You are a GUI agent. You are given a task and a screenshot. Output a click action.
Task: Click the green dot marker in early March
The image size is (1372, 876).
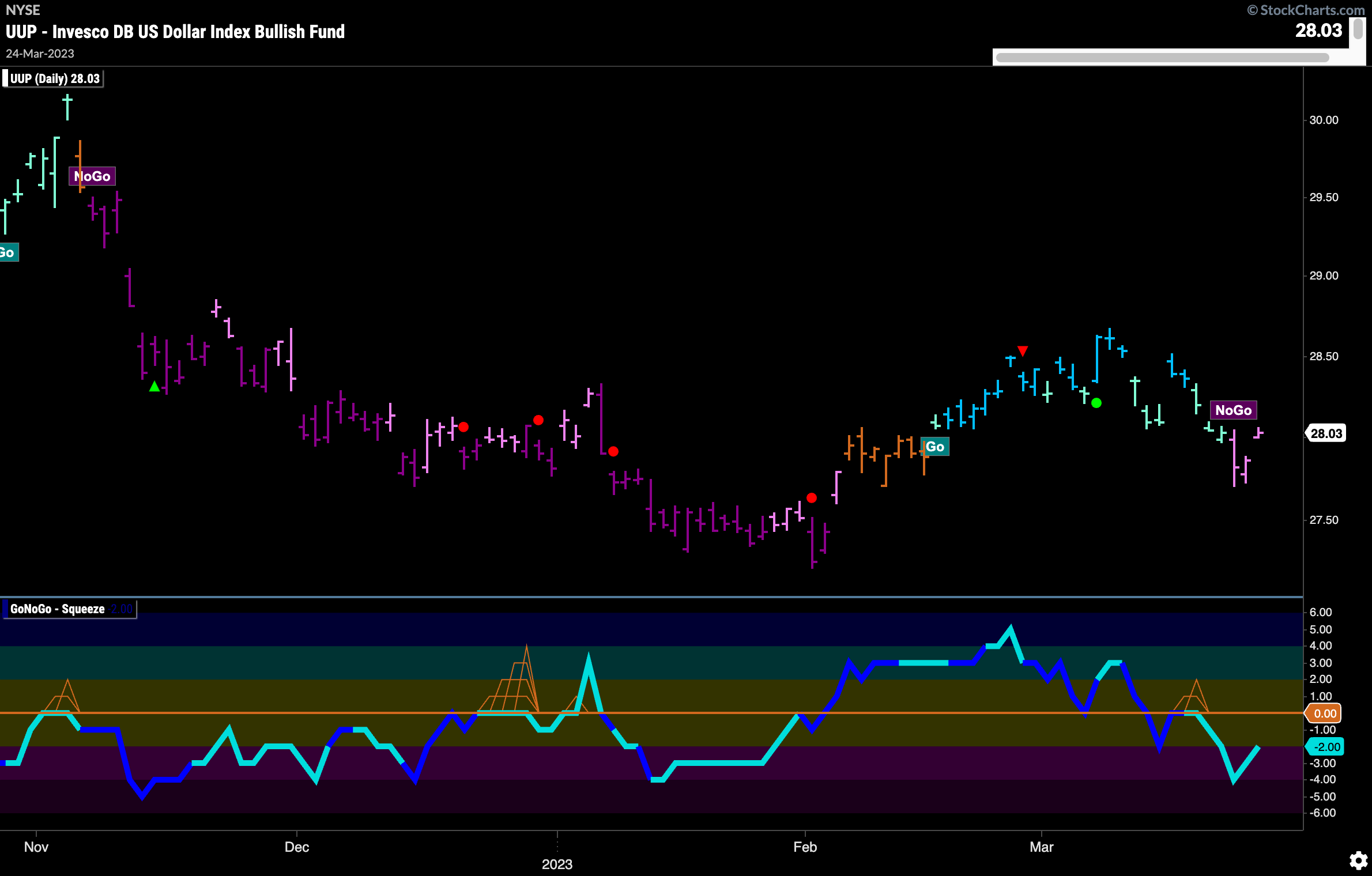pos(1096,403)
